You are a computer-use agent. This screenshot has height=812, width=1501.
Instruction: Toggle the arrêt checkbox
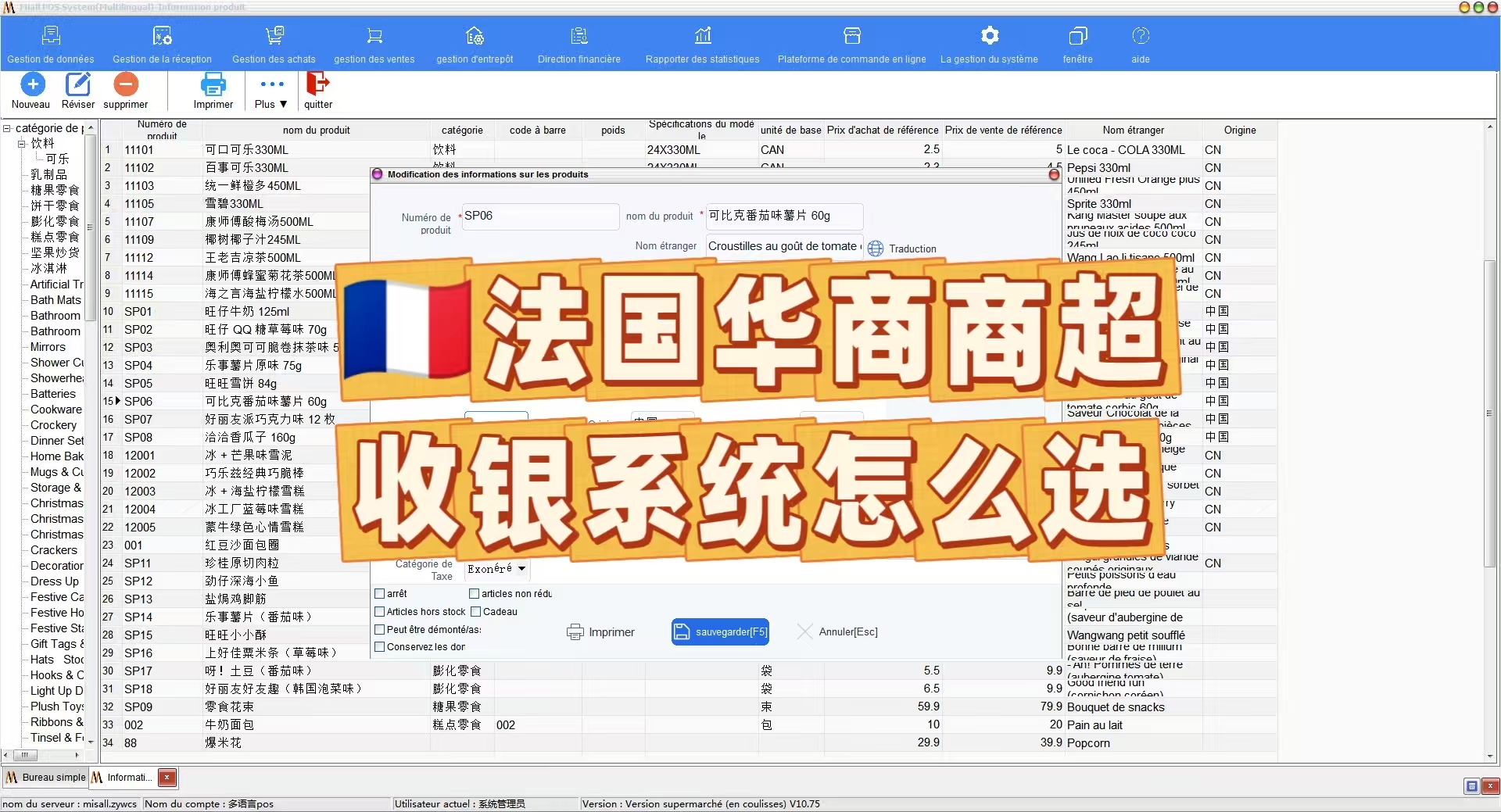(x=380, y=594)
